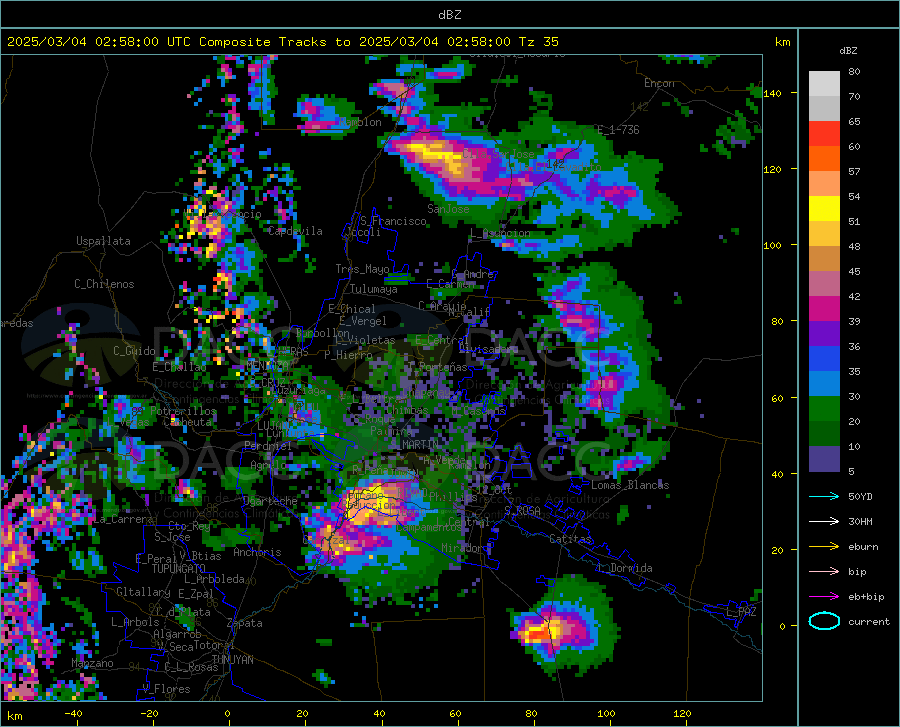This screenshot has height=727, width=900.
Task: Click the 50YD legend label
Action: [860, 496]
